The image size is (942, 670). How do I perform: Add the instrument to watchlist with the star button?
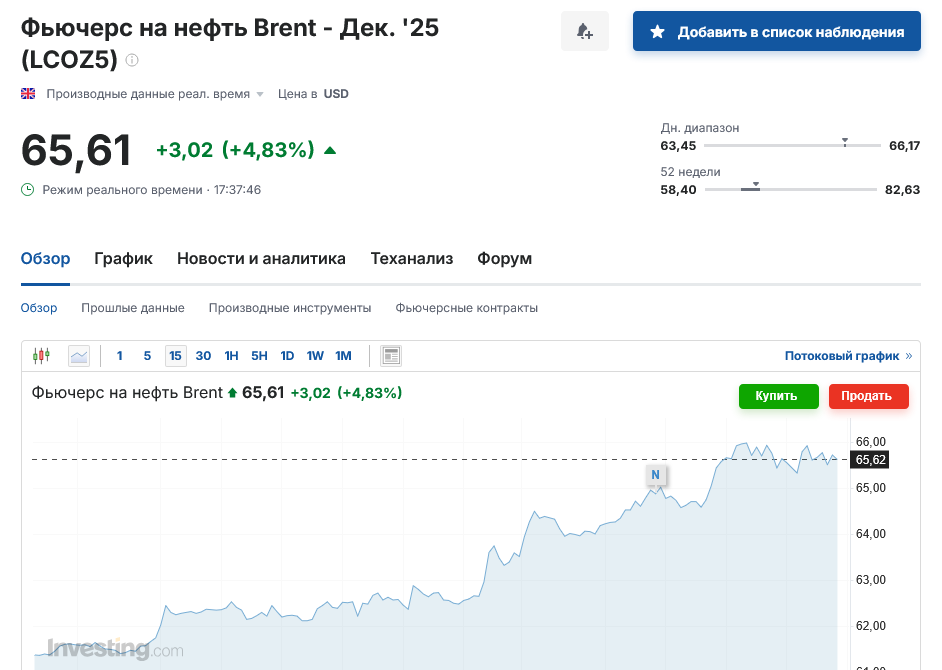pos(776,32)
